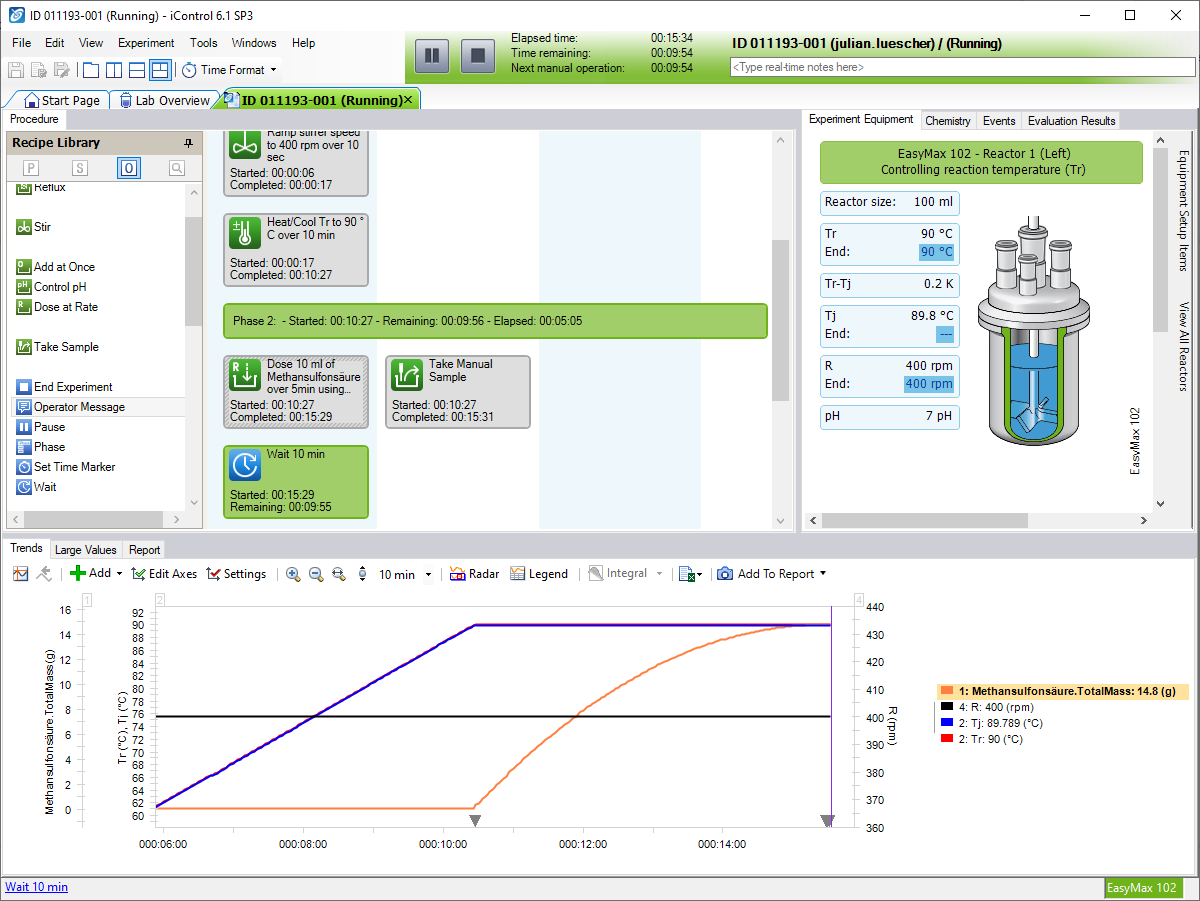Viewport: 1200px width, 901px height.
Task: Pause the running experiment
Action: point(432,55)
